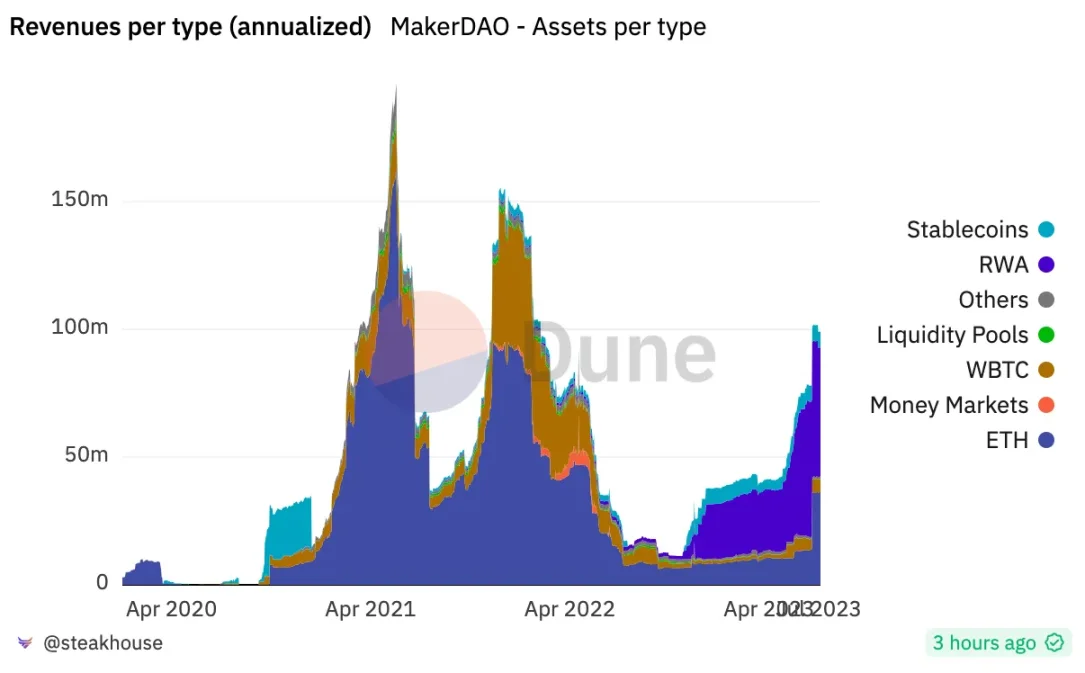The width and height of the screenshot is (1085, 673).
Task: Click the Apr 2020 x-axis label
Action: click(171, 609)
